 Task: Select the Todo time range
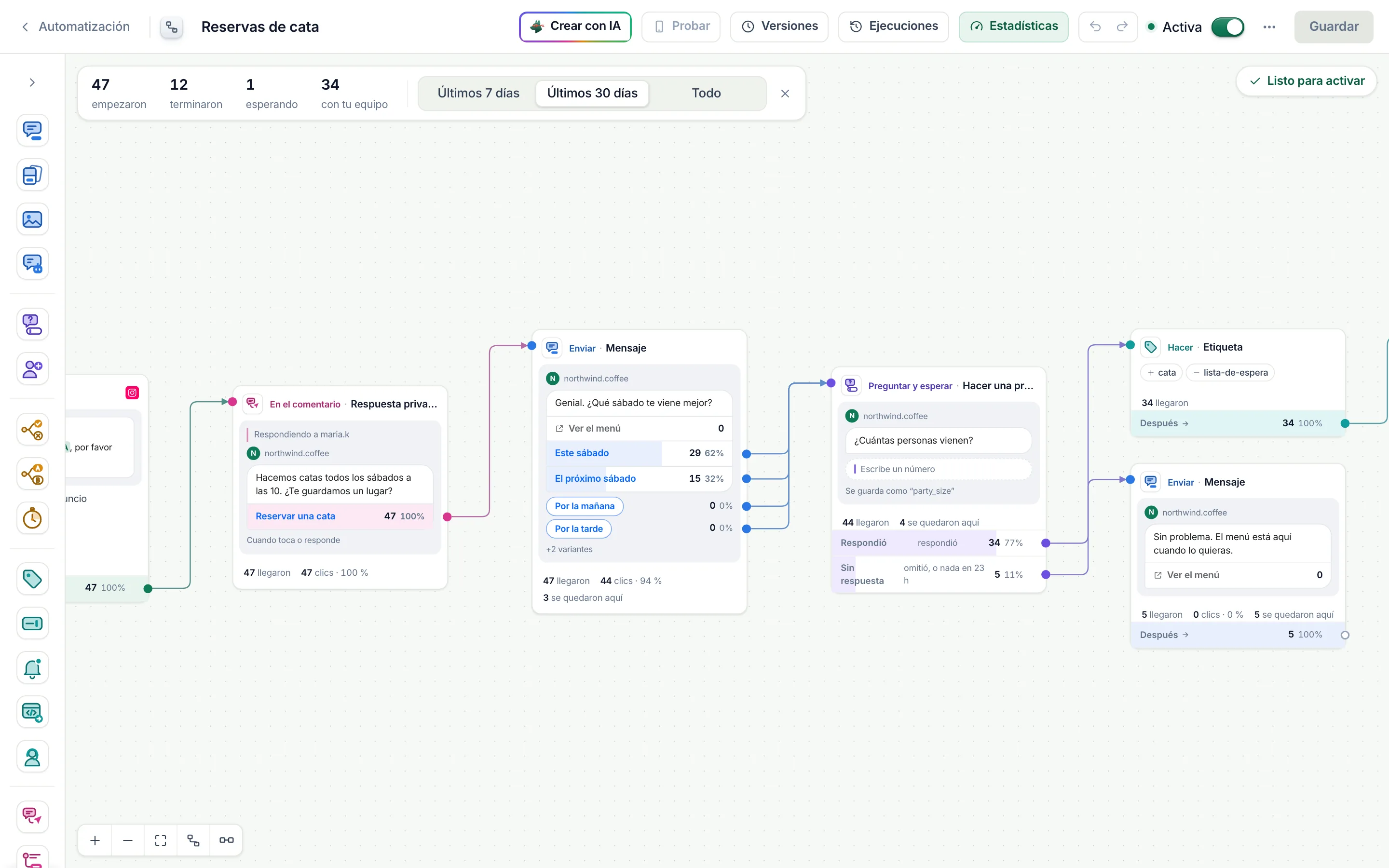pos(706,93)
